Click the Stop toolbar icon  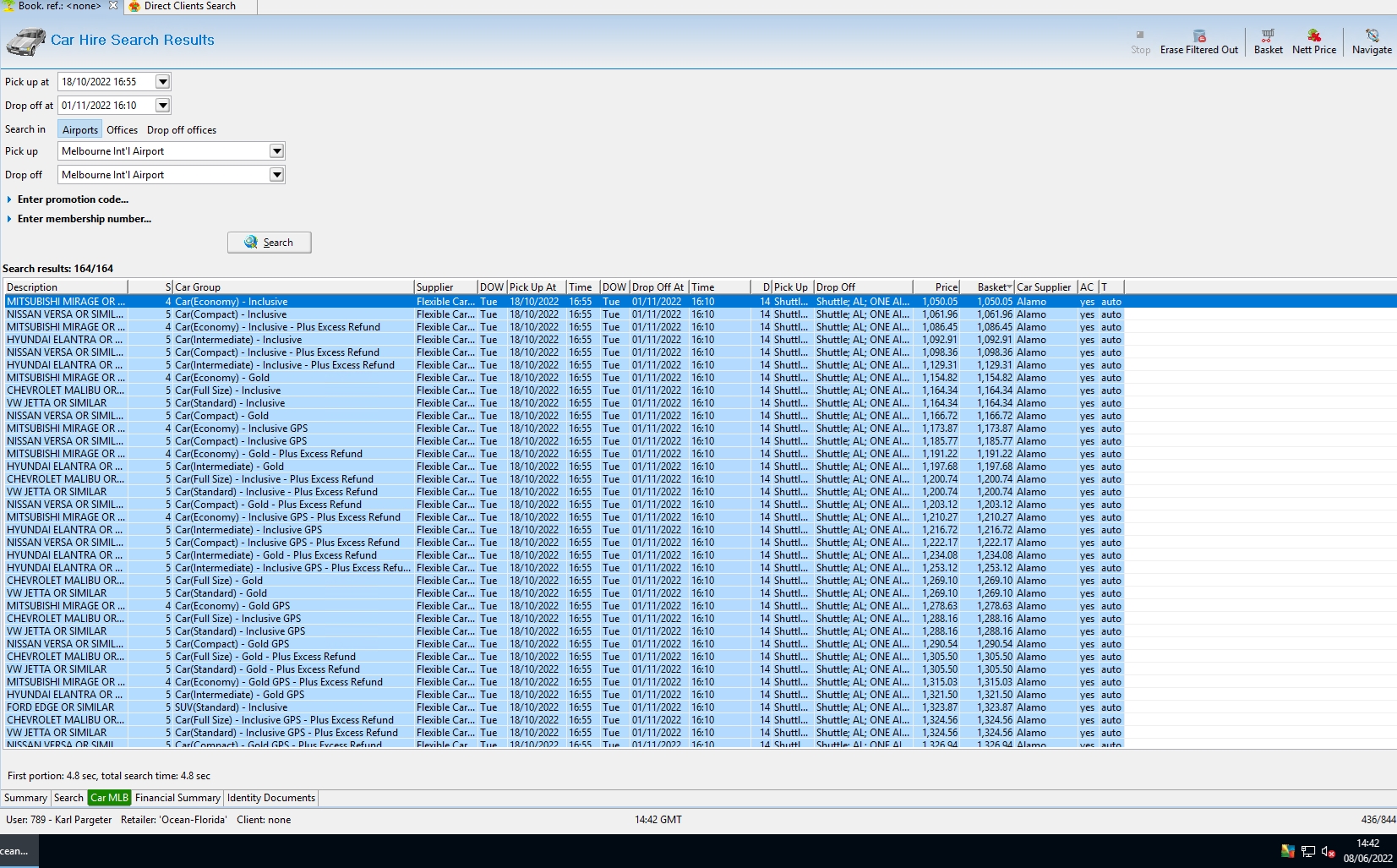[x=1140, y=35]
